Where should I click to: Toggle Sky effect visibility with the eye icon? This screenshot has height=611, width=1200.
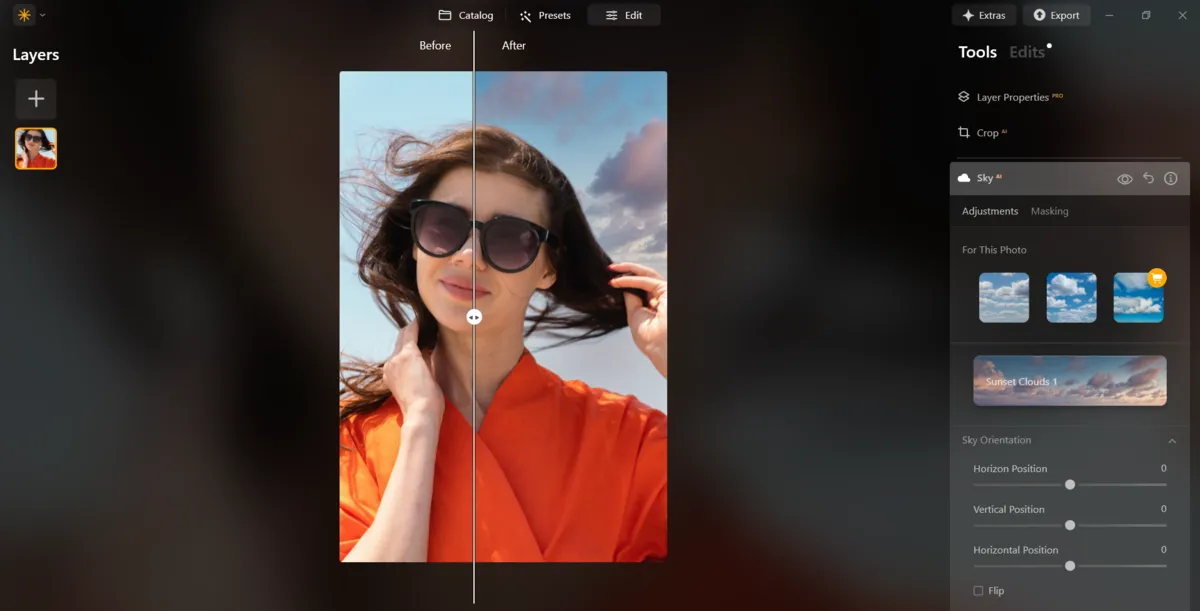[1124, 177]
